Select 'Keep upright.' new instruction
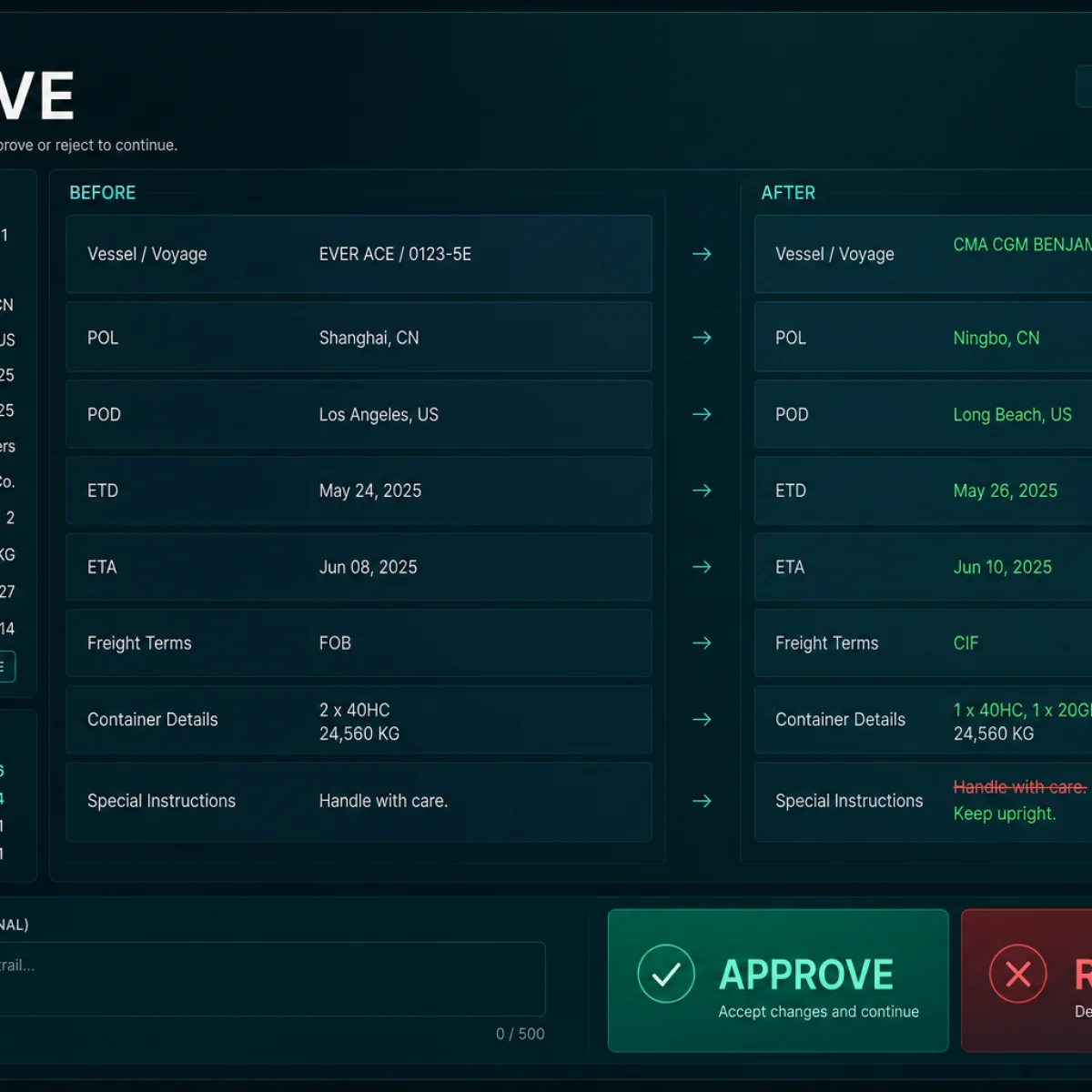The image size is (1092, 1092). [1005, 814]
